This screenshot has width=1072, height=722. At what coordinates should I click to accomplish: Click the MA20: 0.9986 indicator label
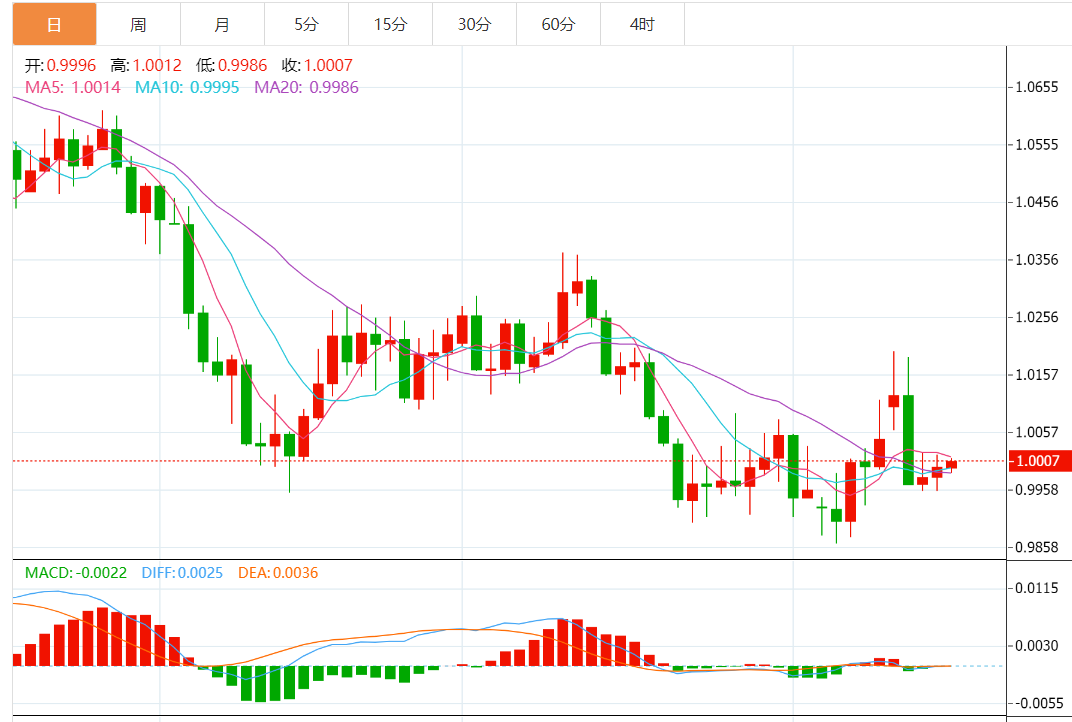[x=306, y=88]
